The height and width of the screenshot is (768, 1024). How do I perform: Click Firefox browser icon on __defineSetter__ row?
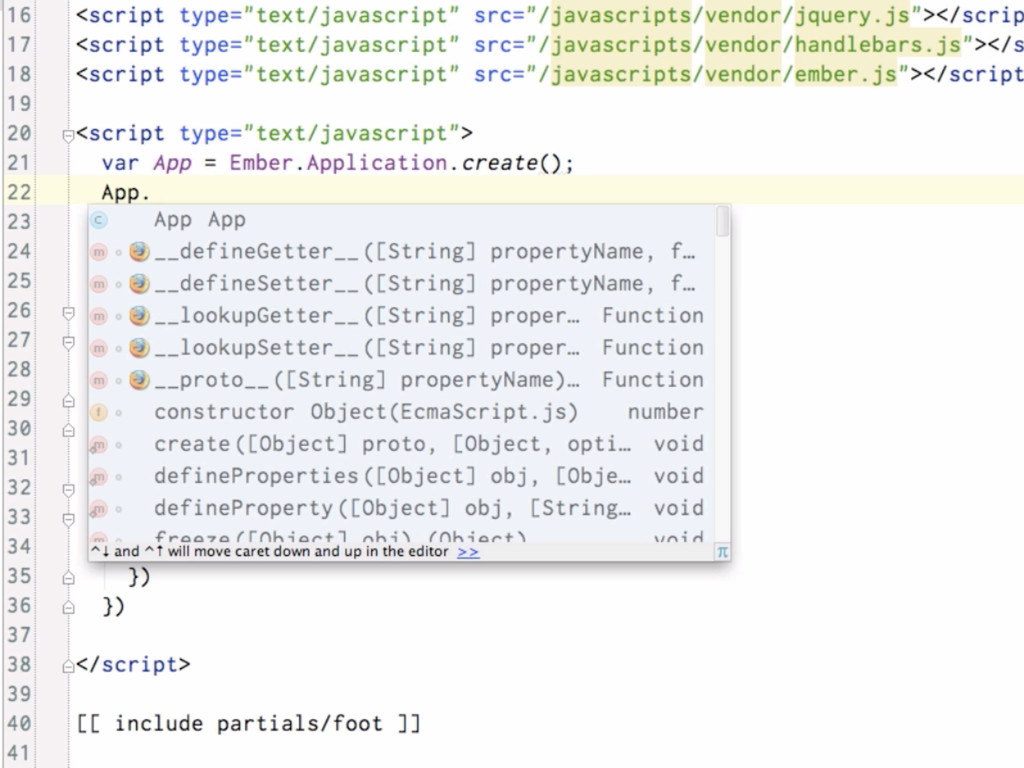(139, 283)
